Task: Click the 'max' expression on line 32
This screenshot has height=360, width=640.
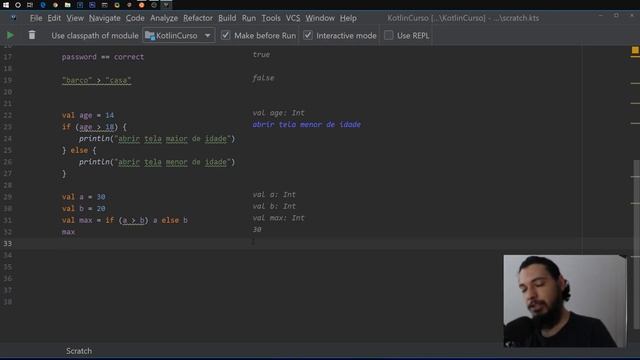Action: [68, 232]
